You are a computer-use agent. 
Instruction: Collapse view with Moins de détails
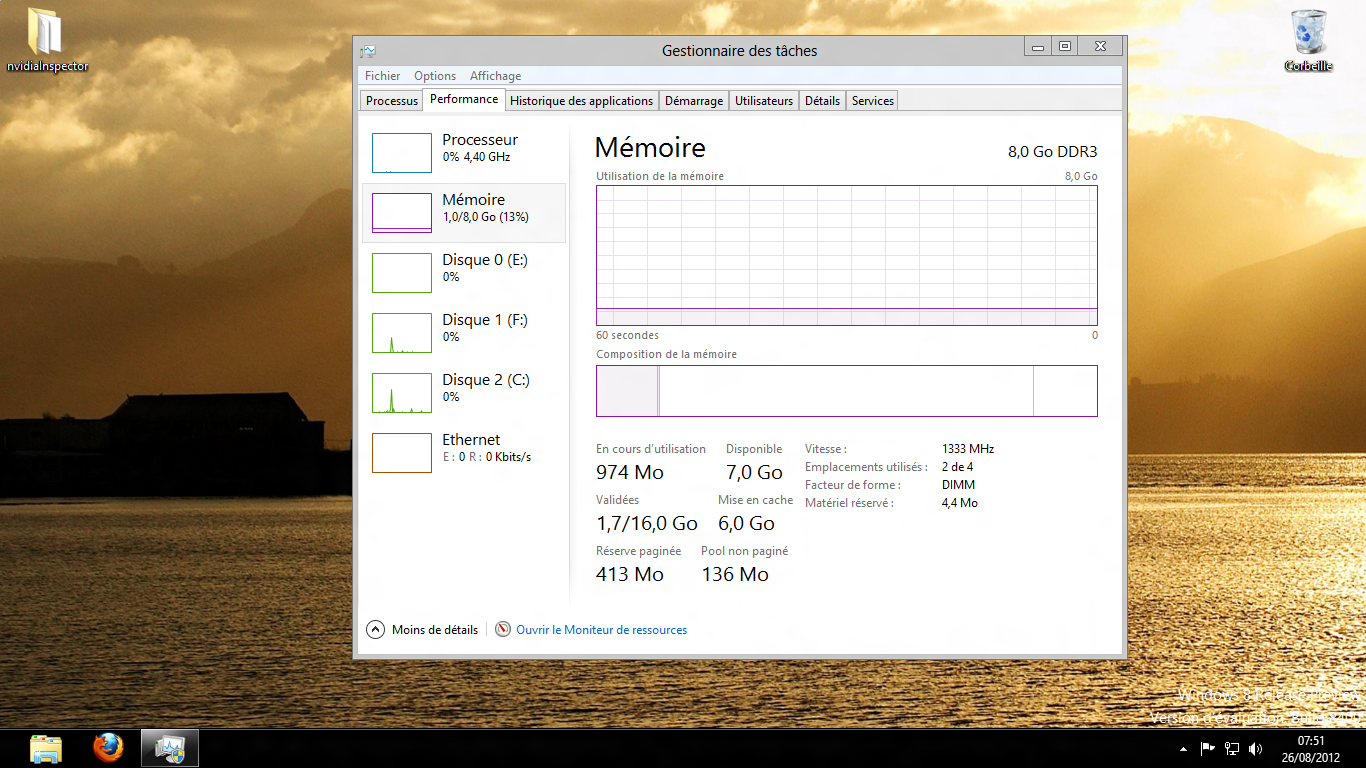(423, 630)
